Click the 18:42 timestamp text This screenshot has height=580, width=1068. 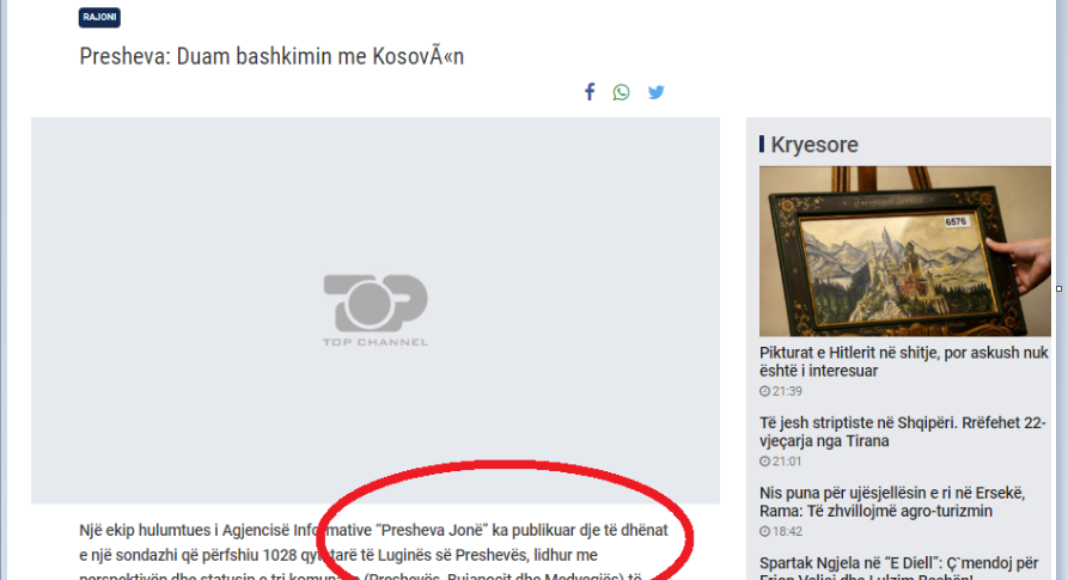pos(787,531)
